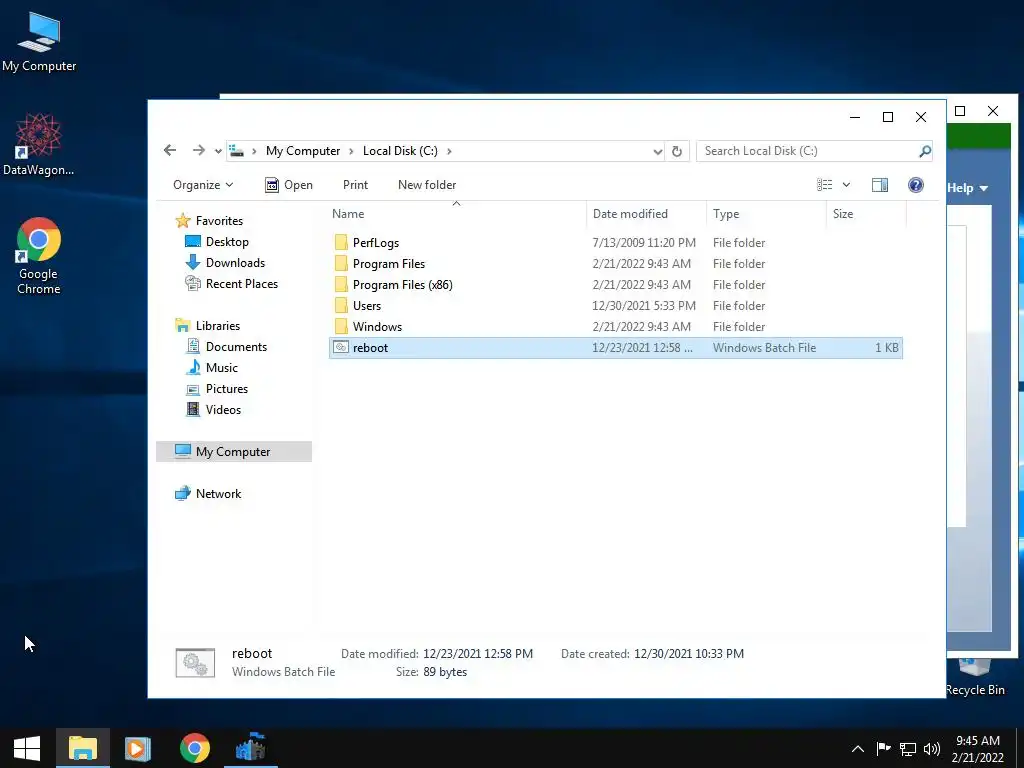
Task: Refresh the Local Disk (C:) view
Action: (x=677, y=152)
